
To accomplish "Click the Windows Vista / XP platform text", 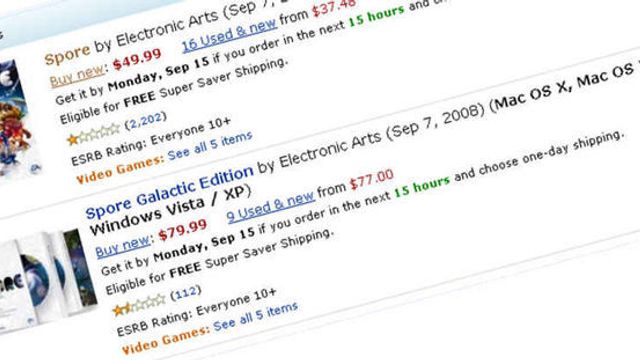I will click(170, 211).
